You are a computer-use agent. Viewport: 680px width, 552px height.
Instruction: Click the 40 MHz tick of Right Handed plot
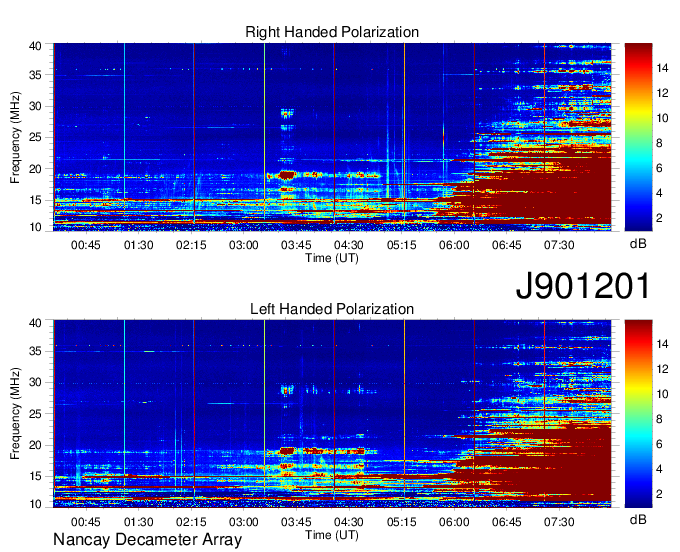[x=36, y=46]
